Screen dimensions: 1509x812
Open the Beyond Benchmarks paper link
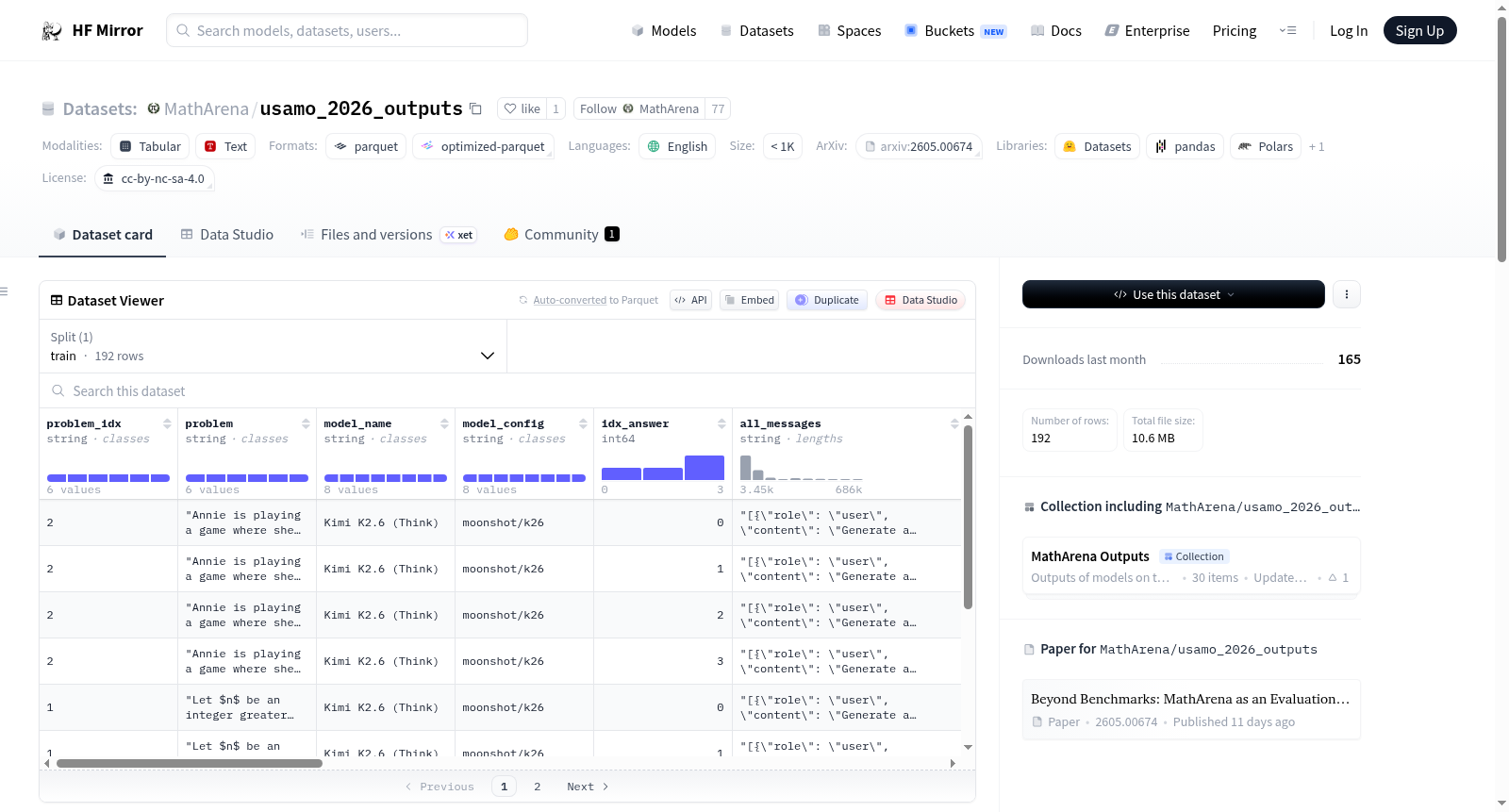(1191, 709)
